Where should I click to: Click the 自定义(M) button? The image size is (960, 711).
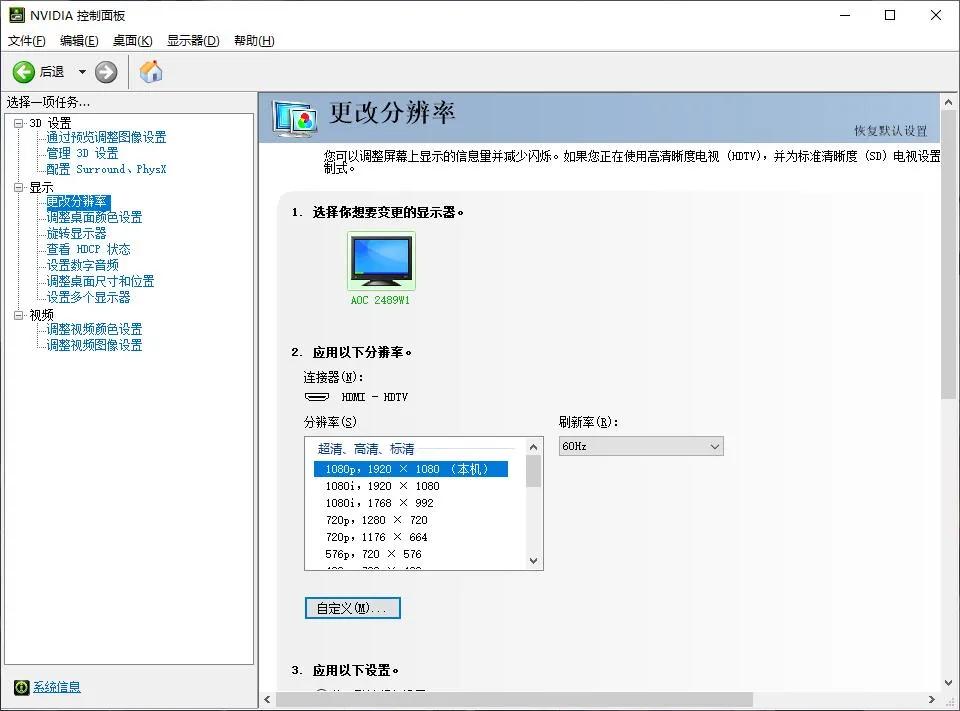pos(352,607)
